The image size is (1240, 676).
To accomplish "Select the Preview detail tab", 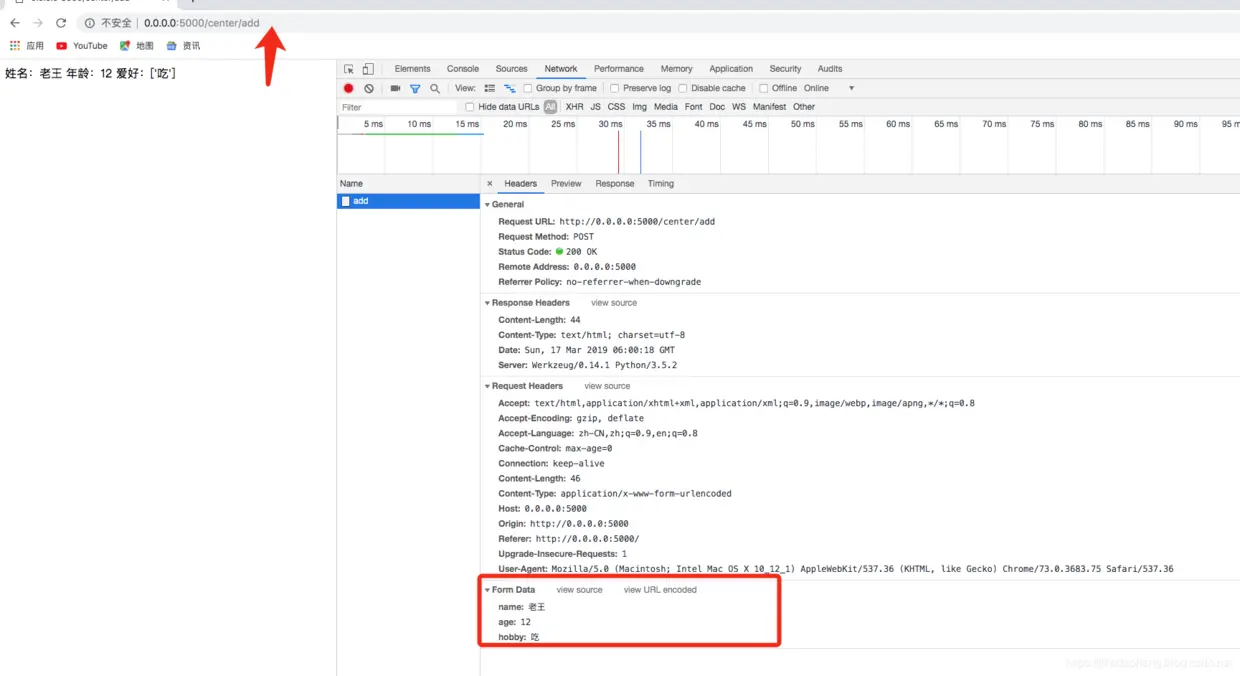I will tap(566, 184).
